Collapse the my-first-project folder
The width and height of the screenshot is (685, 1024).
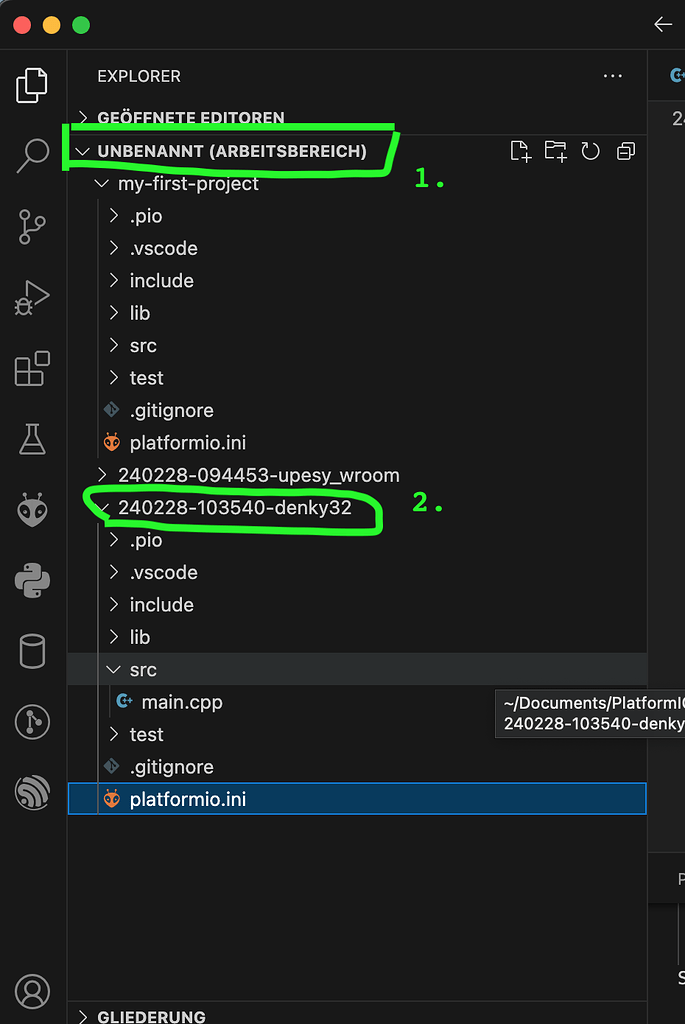pos(188,184)
